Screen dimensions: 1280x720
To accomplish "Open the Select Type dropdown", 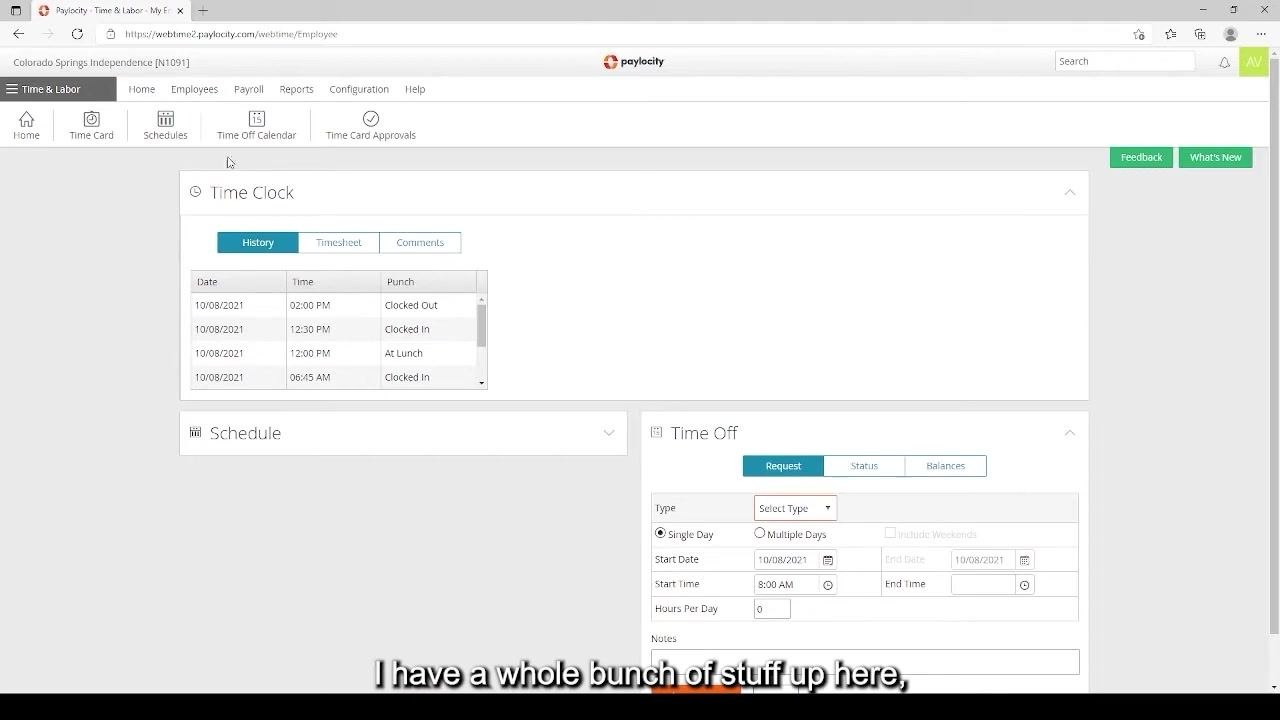I will (x=795, y=508).
